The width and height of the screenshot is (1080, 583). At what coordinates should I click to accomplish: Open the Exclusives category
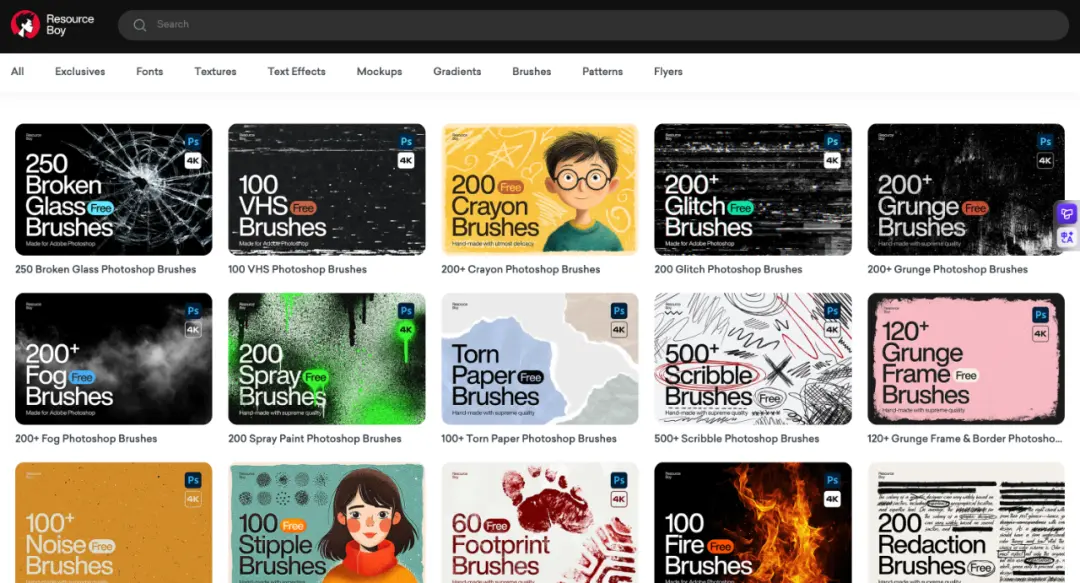click(x=80, y=71)
